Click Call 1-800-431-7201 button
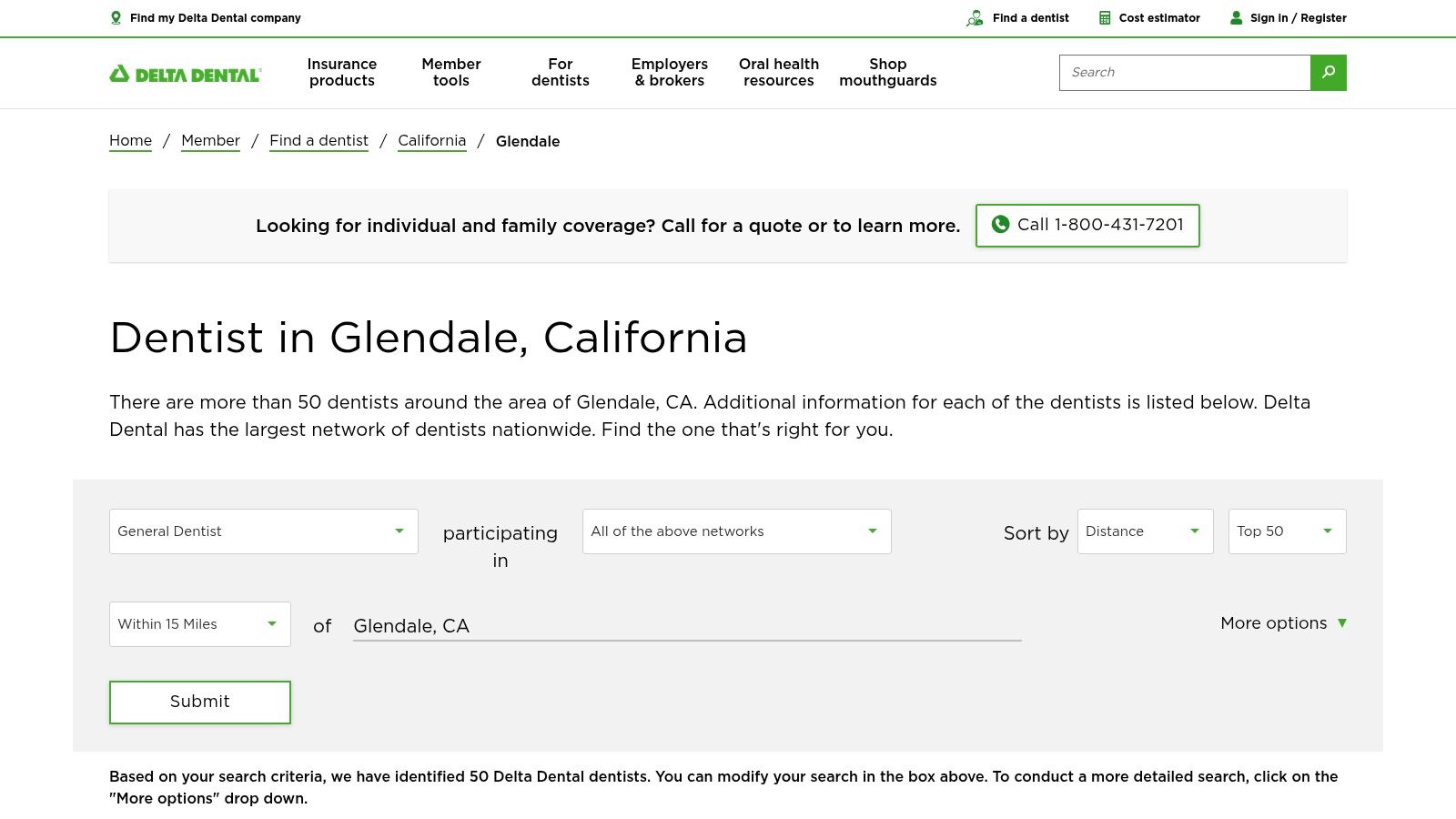Viewport: 1456px width, 819px height. 1087,225
